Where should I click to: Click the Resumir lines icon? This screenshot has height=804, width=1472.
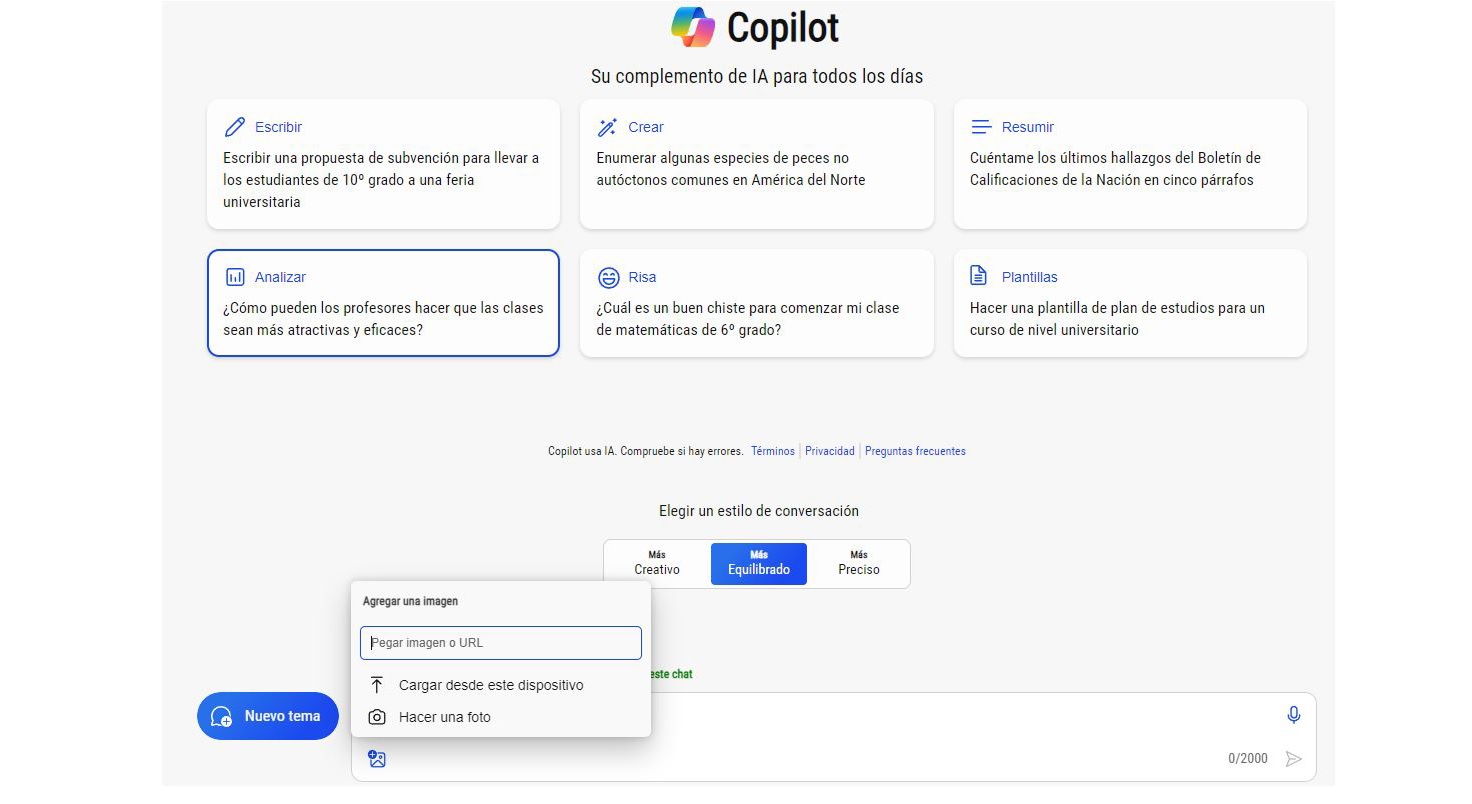pyautogui.click(x=981, y=126)
